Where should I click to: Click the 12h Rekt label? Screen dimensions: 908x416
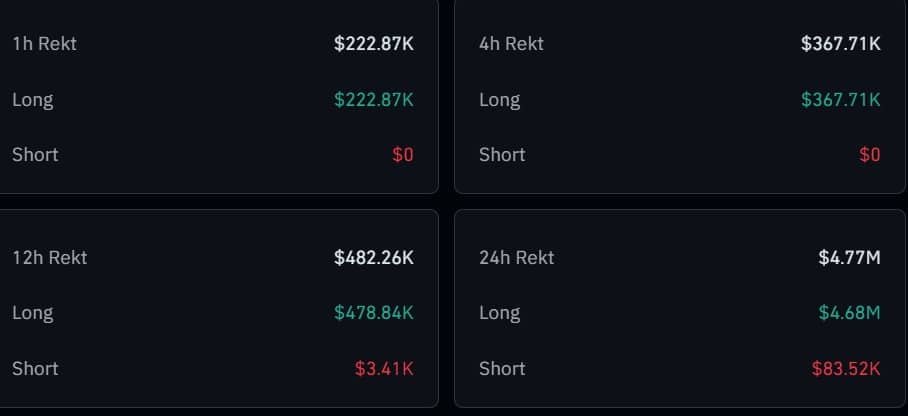[x=50, y=257]
